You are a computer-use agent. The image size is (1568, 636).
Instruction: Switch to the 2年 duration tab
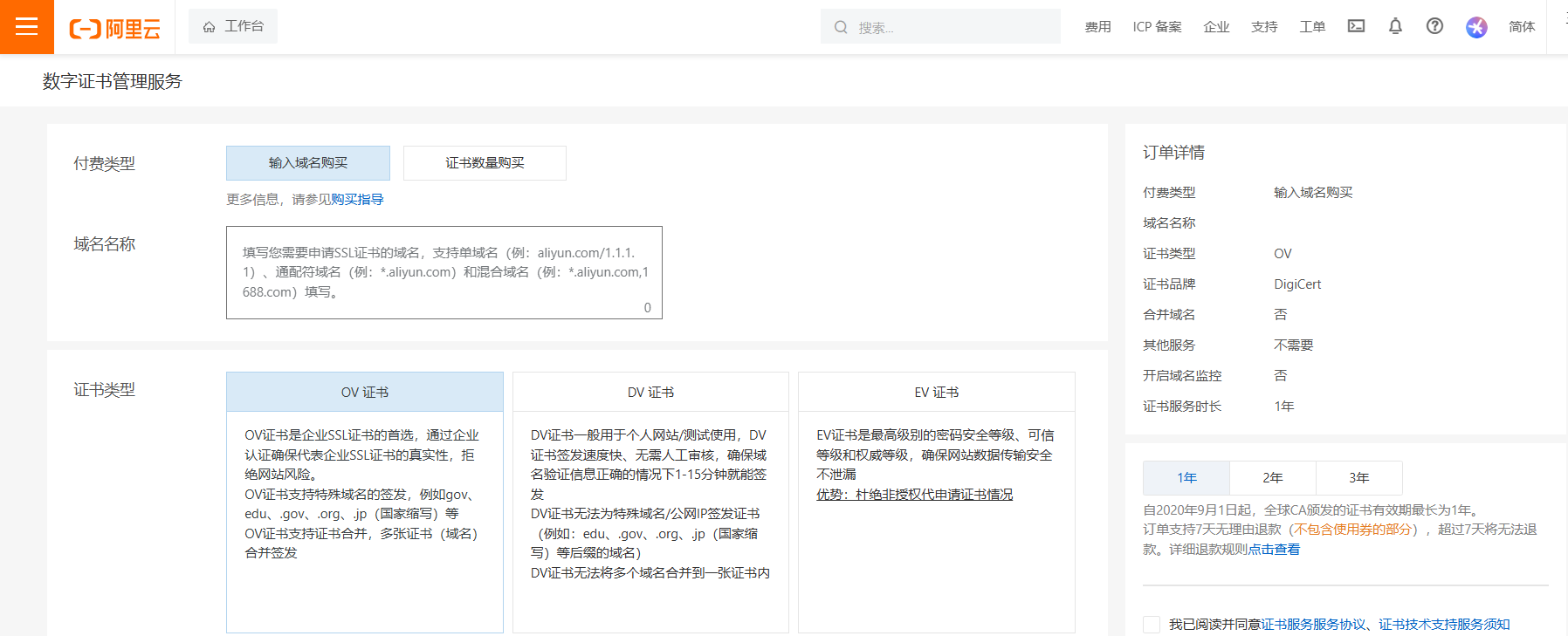pos(1272,478)
